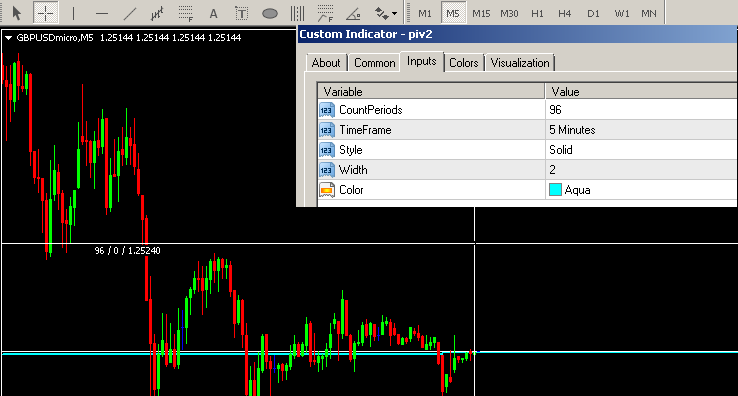Select the equidistant channel tool
Viewport: 738px width, 396px height.
click(157, 13)
